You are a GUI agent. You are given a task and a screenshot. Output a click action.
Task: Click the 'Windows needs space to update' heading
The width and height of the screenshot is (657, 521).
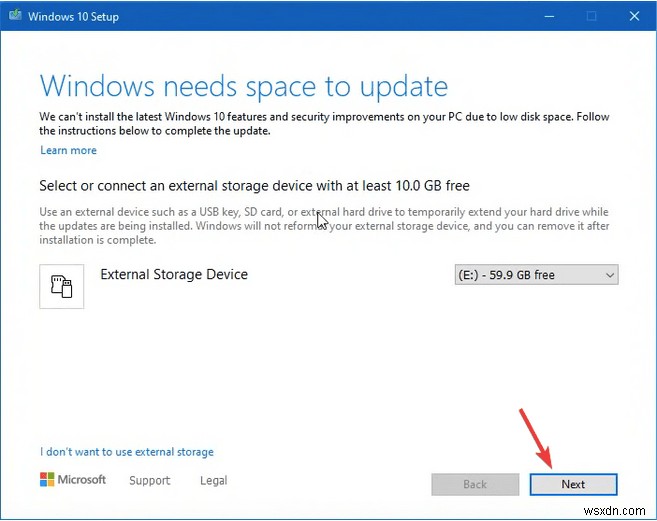coord(244,86)
